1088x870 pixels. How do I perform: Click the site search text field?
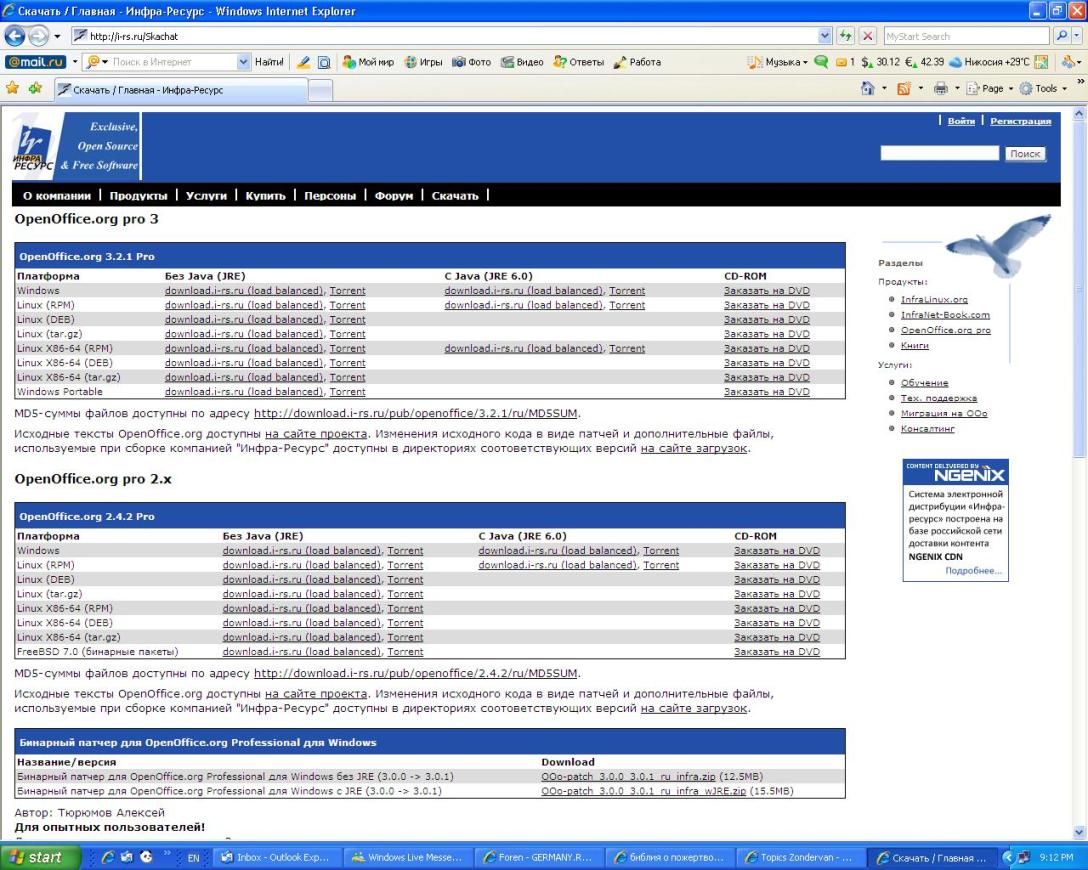[940, 153]
